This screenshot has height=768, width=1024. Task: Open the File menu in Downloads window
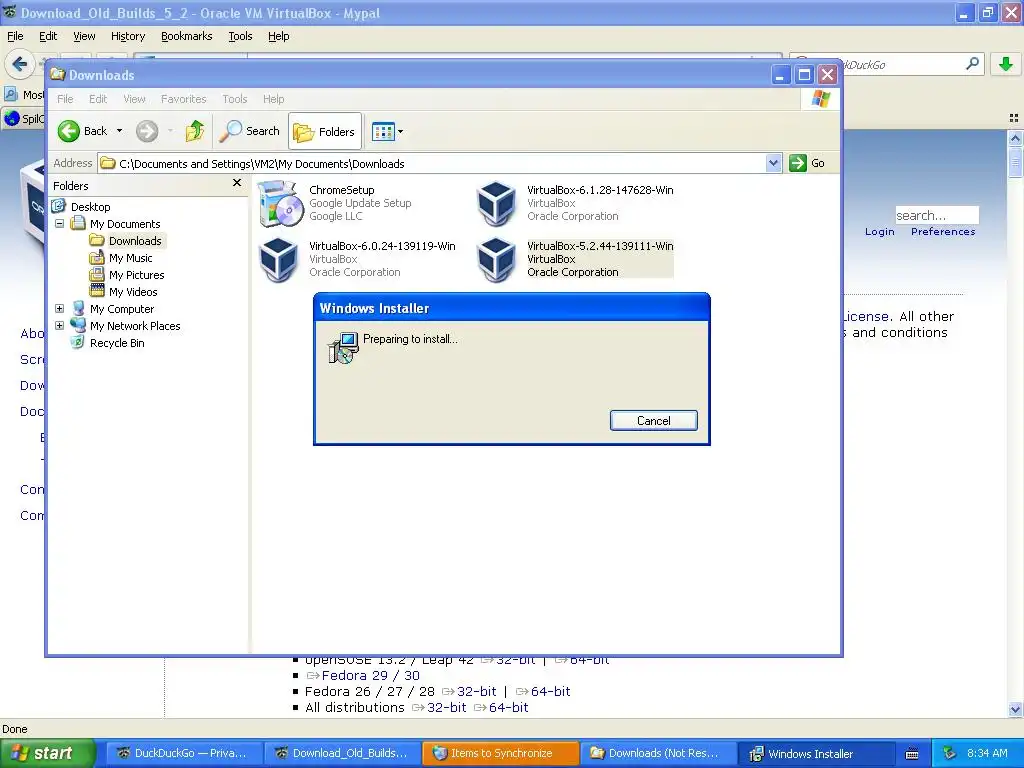tap(65, 99)
